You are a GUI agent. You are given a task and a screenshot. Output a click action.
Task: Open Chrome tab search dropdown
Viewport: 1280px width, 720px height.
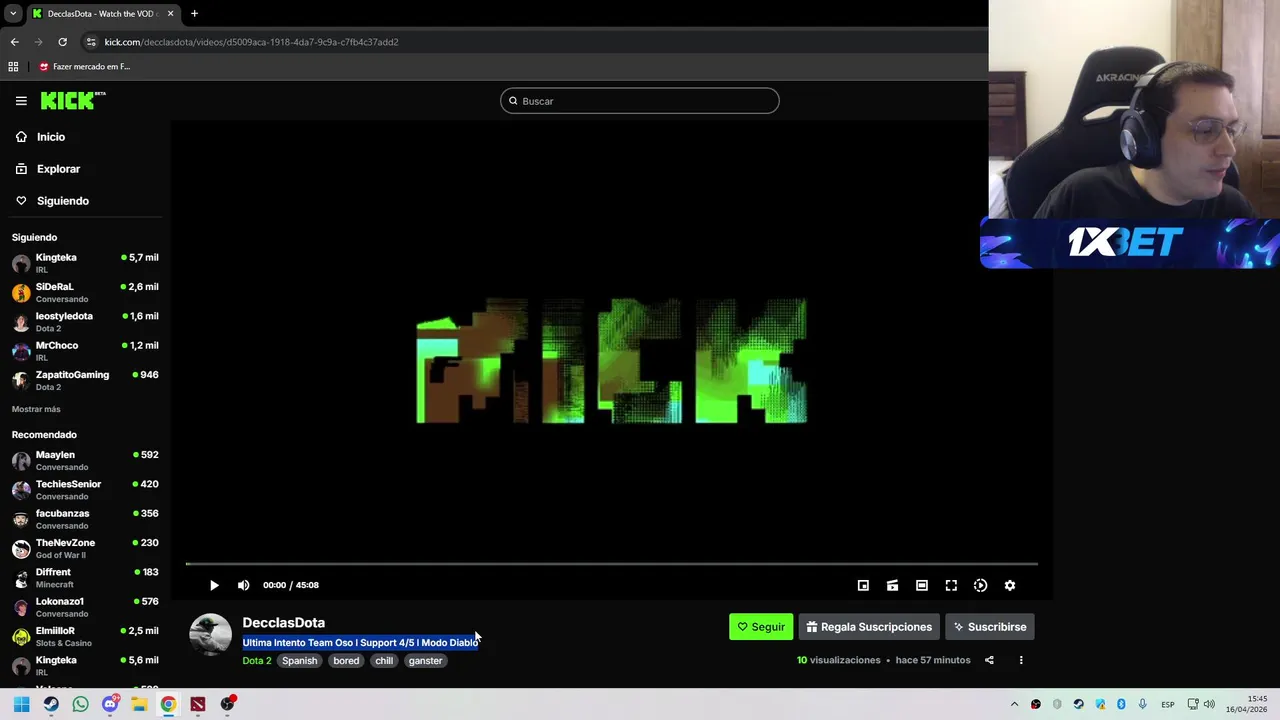coord(13,14)
